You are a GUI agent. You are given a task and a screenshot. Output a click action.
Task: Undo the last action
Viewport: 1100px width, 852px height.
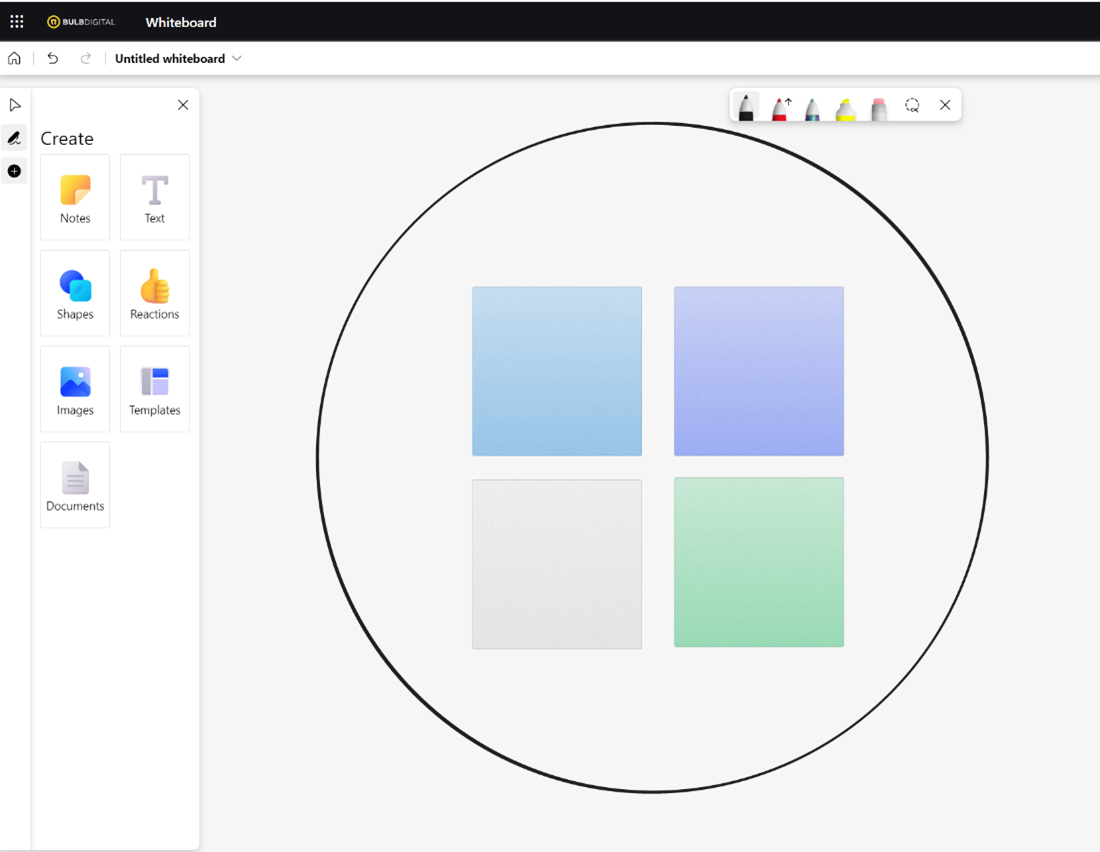tap(53, 59)
